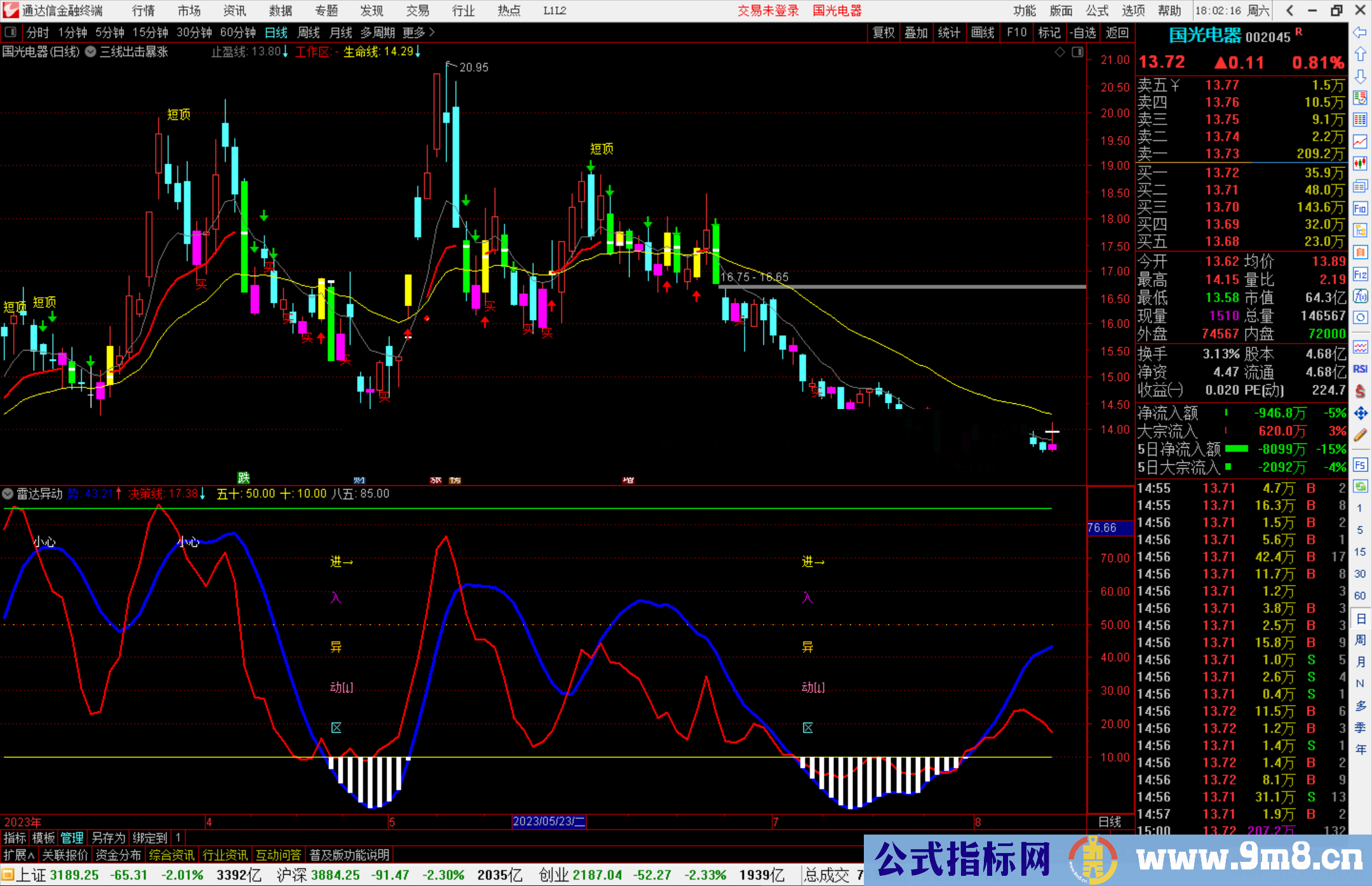1372x886 pixels.
Task: Select the 60分钟 period tab
Action: click(238, 32)
